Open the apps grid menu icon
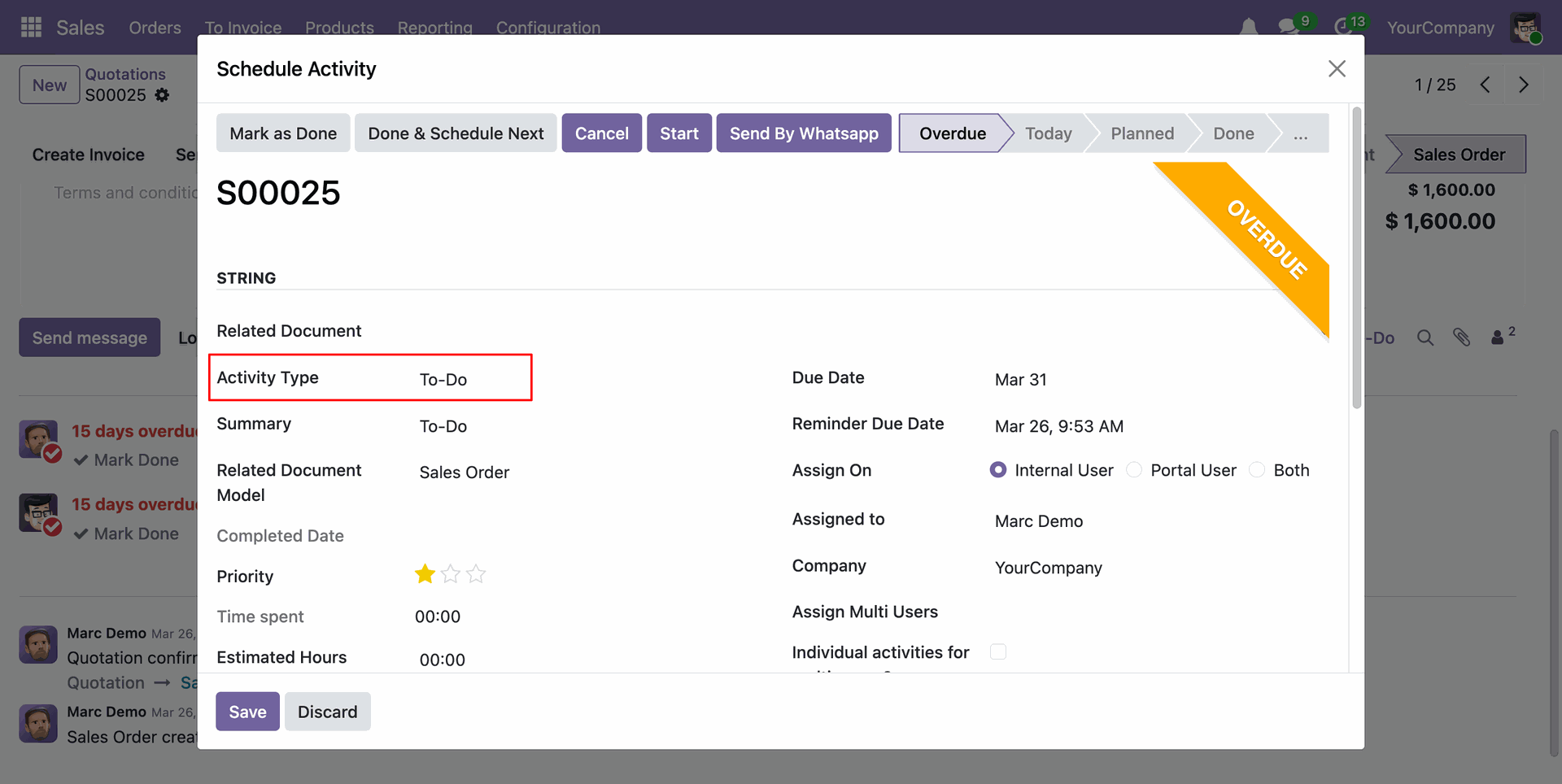 [x=31, y=28]
